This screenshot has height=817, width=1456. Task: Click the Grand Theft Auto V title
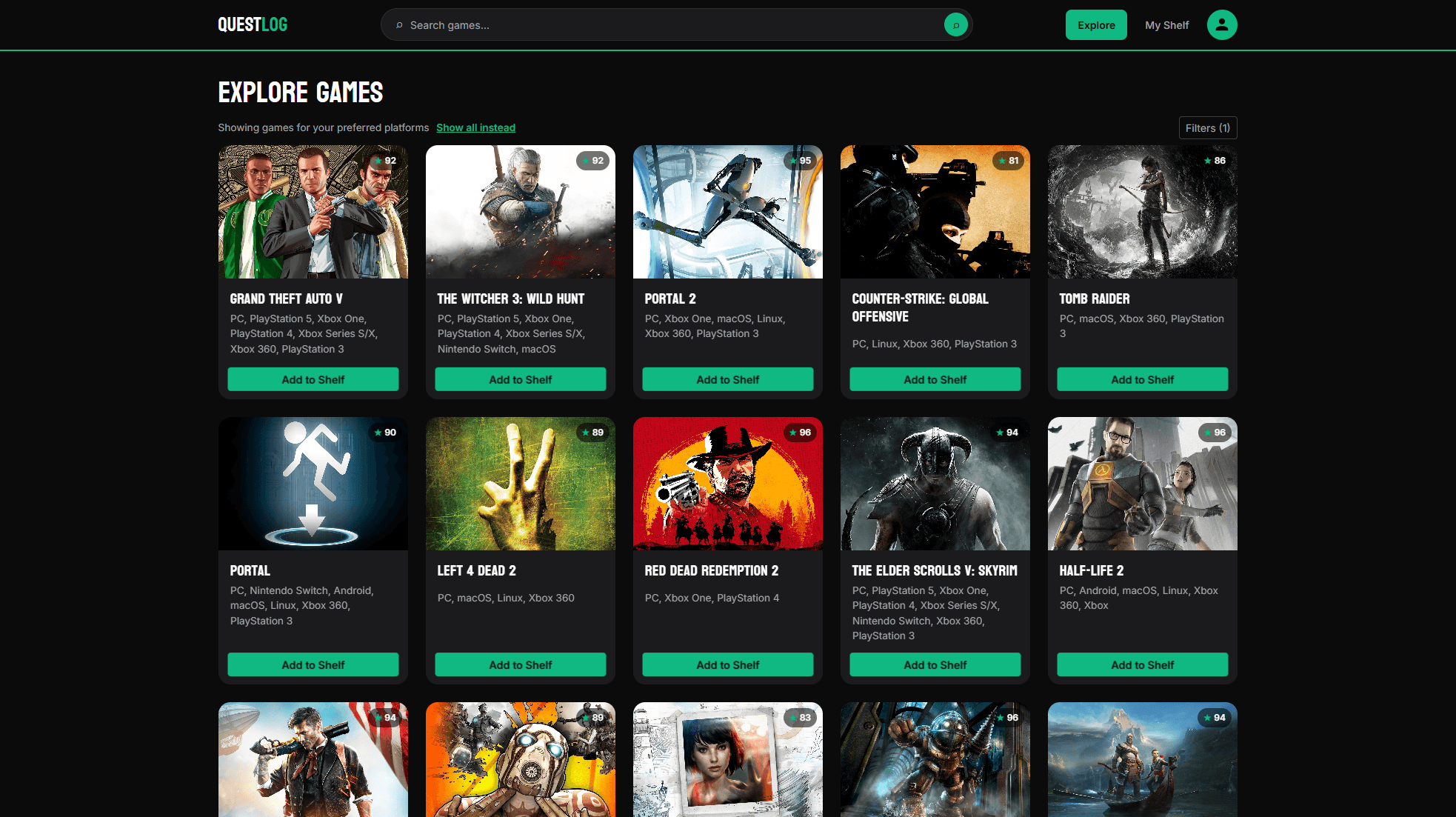tap(286, 299)
